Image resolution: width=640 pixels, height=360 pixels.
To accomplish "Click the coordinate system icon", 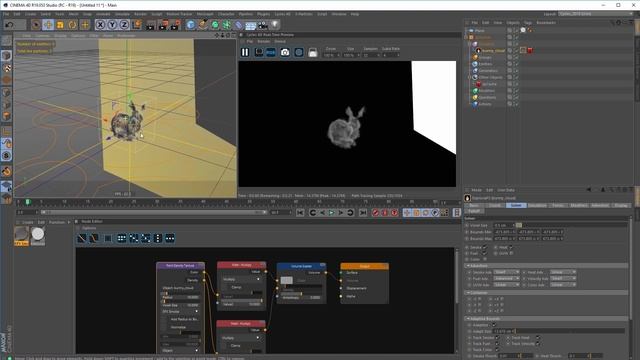I will click(136, 25).
